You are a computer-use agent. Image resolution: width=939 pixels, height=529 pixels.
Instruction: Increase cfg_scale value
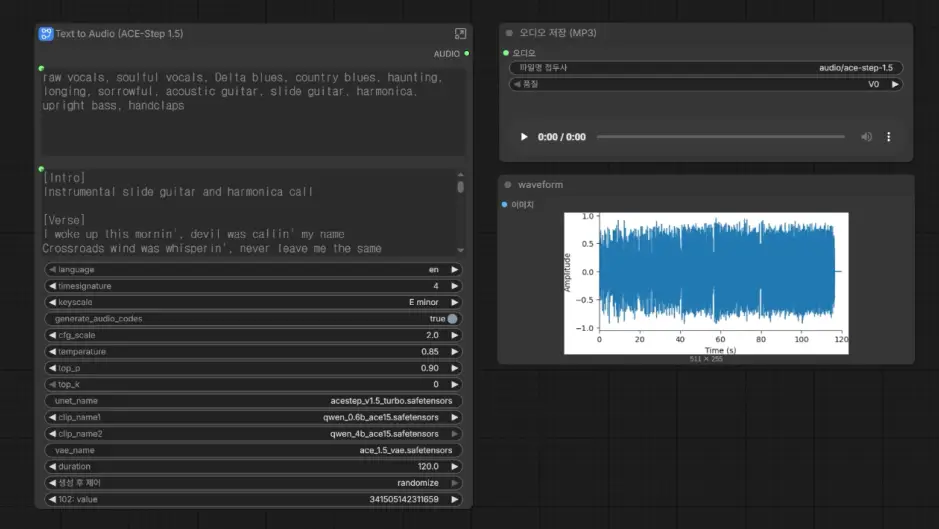point(455,335)
